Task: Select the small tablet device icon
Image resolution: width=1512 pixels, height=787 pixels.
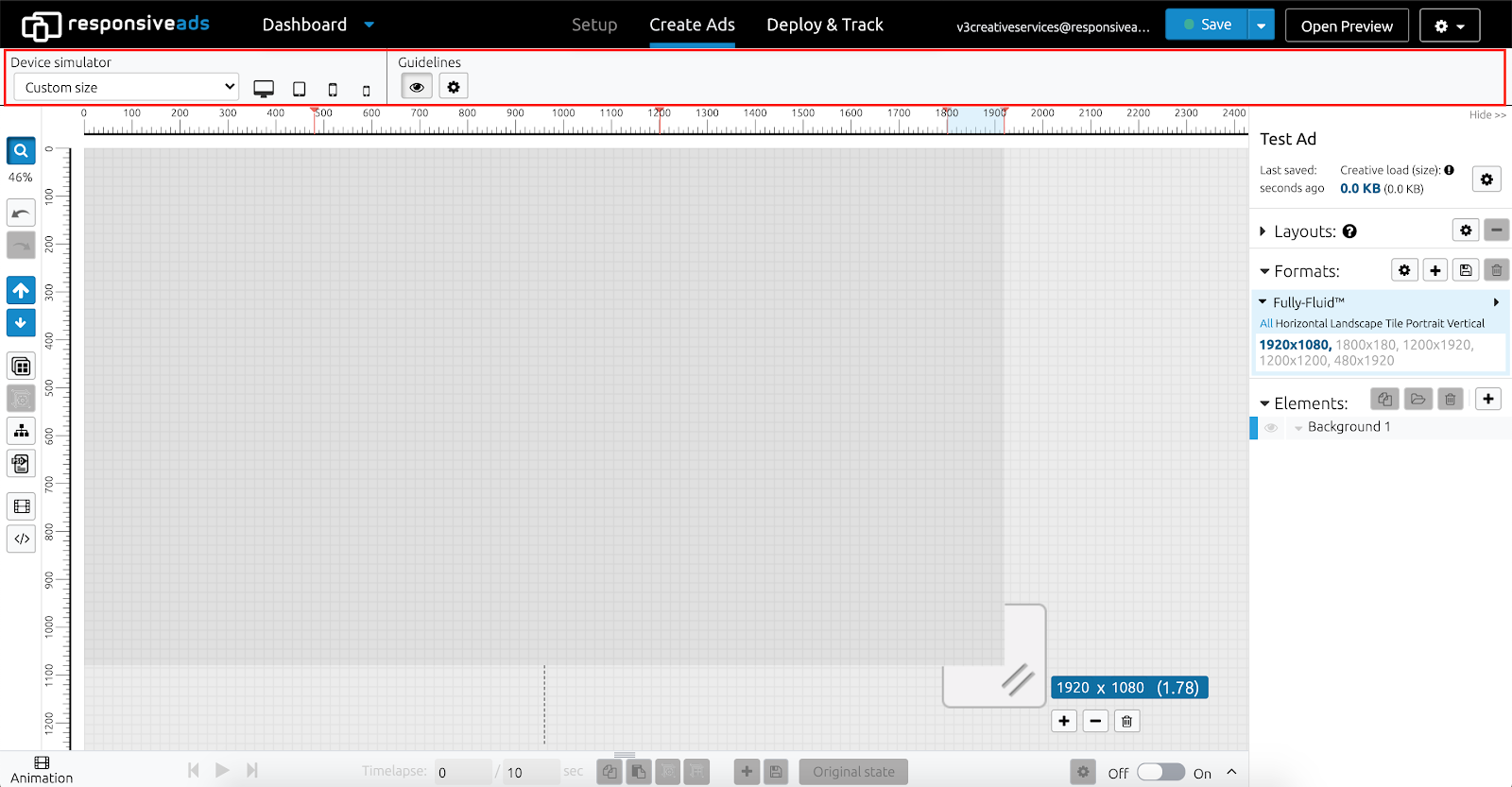Action: (x=333, y=90)
